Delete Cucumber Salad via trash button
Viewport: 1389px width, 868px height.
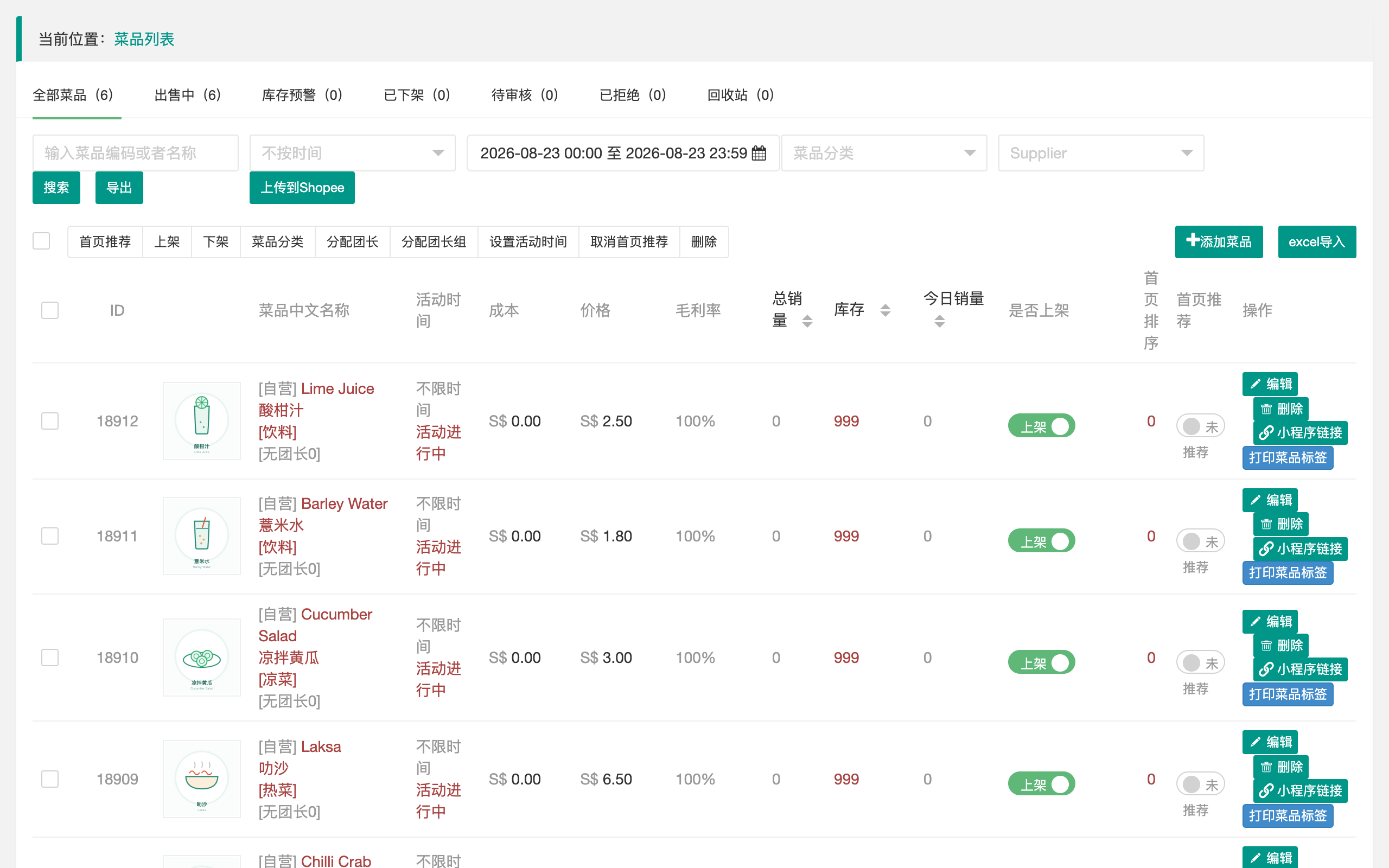click(x=1280, y=645)
